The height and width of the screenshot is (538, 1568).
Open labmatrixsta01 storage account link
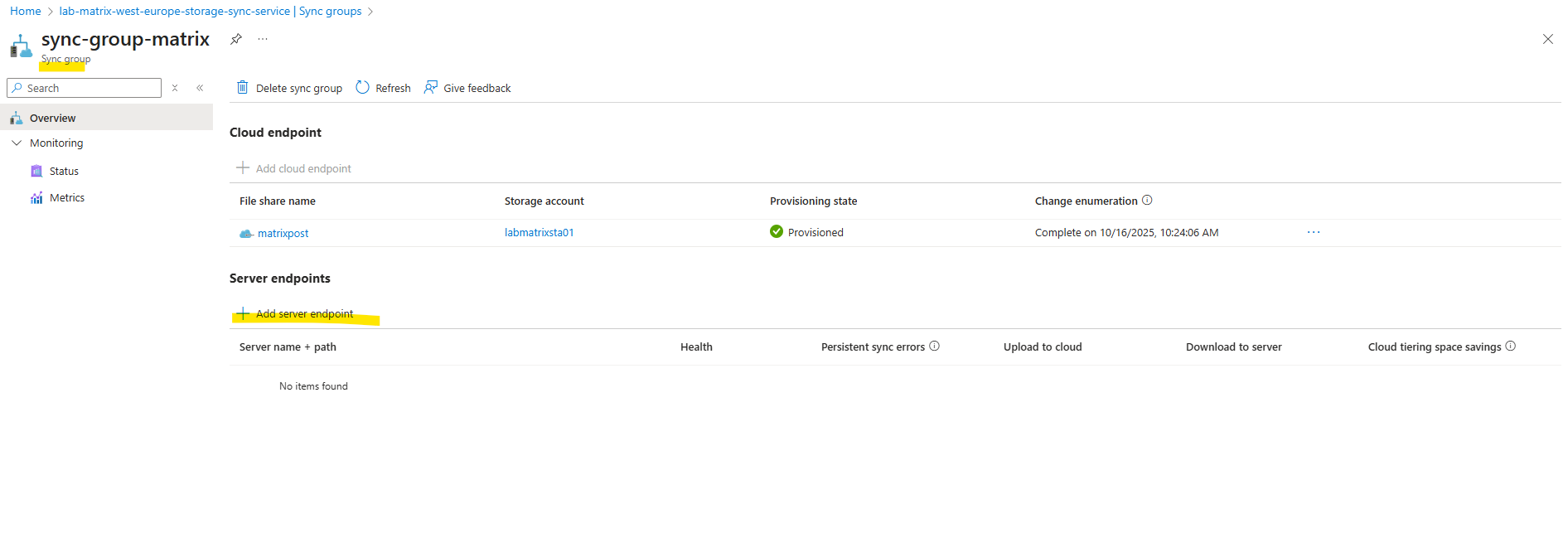(539, 233)
